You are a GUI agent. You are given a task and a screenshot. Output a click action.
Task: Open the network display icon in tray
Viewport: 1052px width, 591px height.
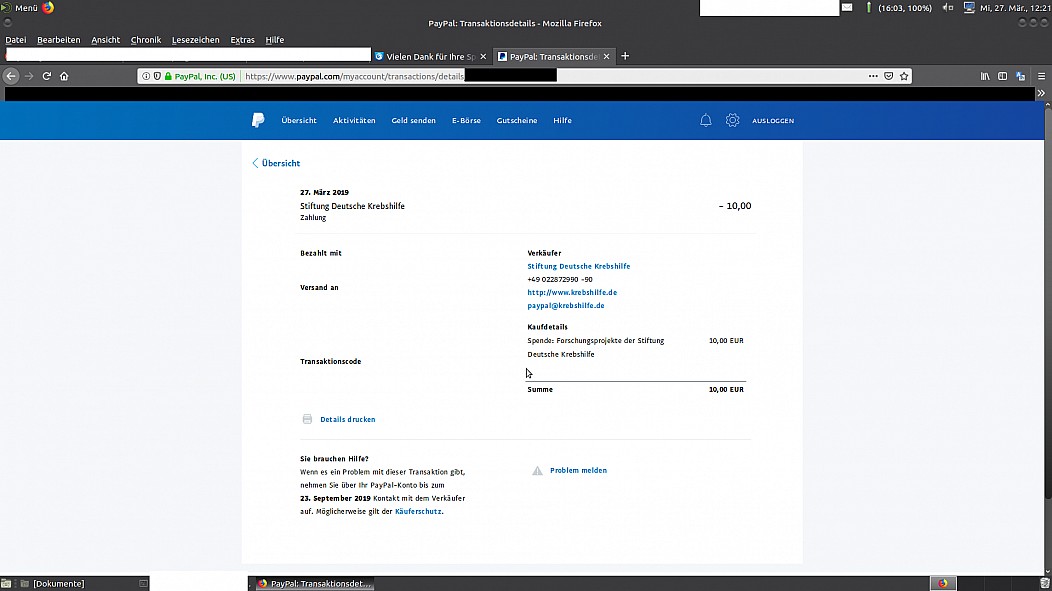click(969, 7)
